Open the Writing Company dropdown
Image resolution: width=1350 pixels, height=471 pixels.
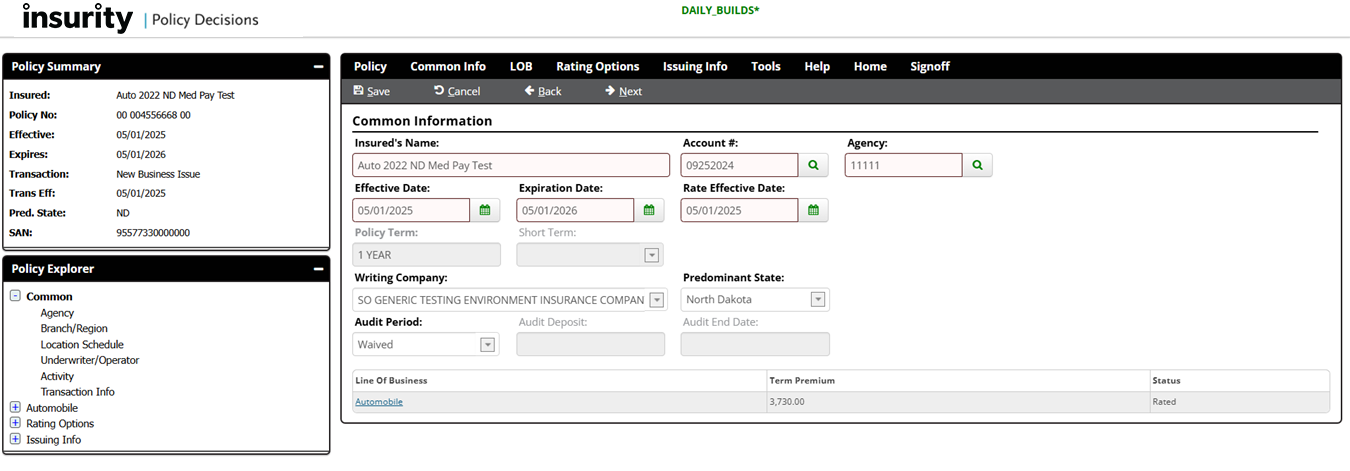[656, 300]
